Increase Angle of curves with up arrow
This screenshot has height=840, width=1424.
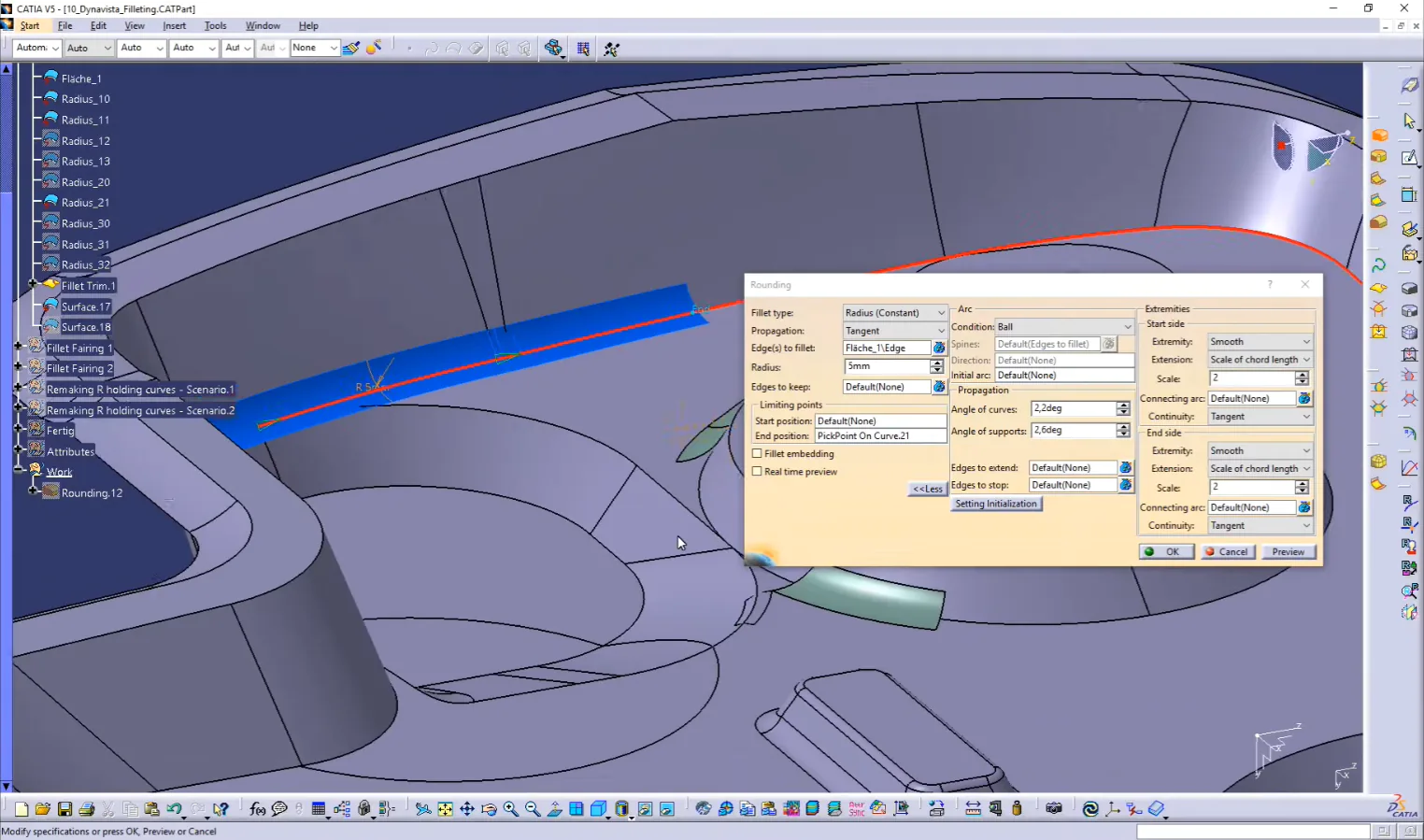click(1123, 406)
